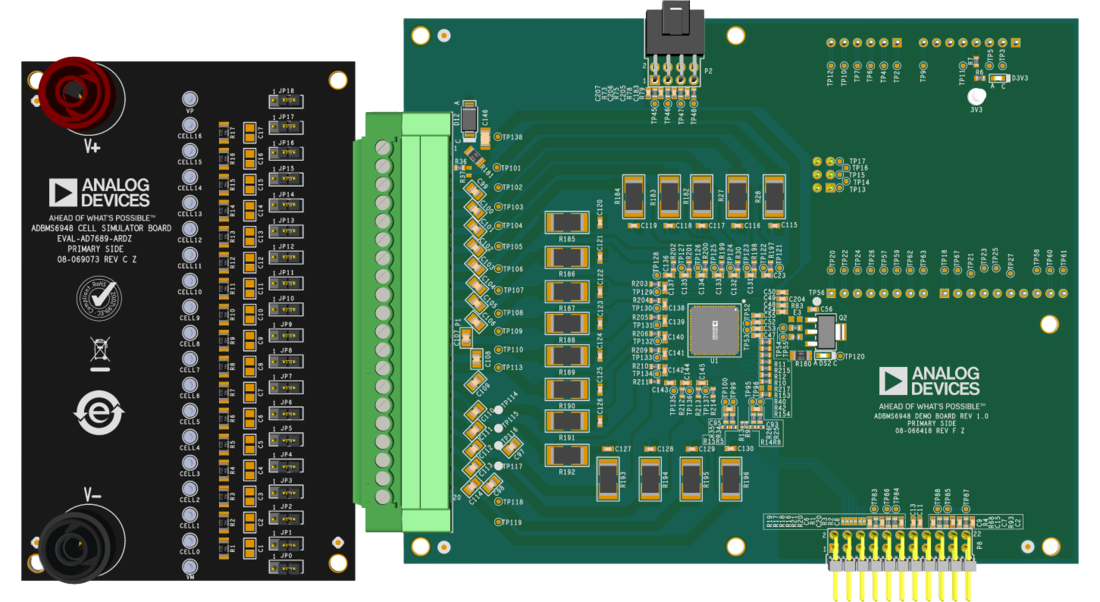The height and width of the screenshot is (602, 1100).
Task: Select capacitor C127
Action: point(608,448)
